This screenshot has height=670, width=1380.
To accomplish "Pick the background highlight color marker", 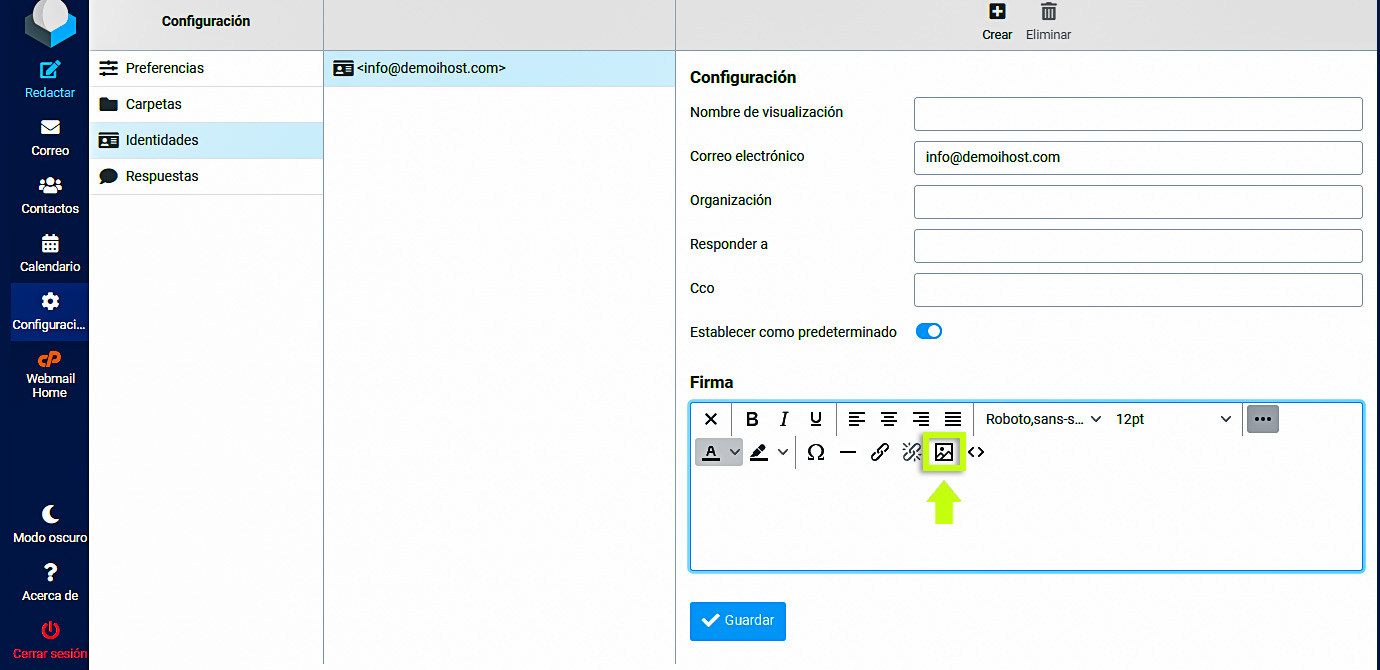I will click(x=759, y=452).
